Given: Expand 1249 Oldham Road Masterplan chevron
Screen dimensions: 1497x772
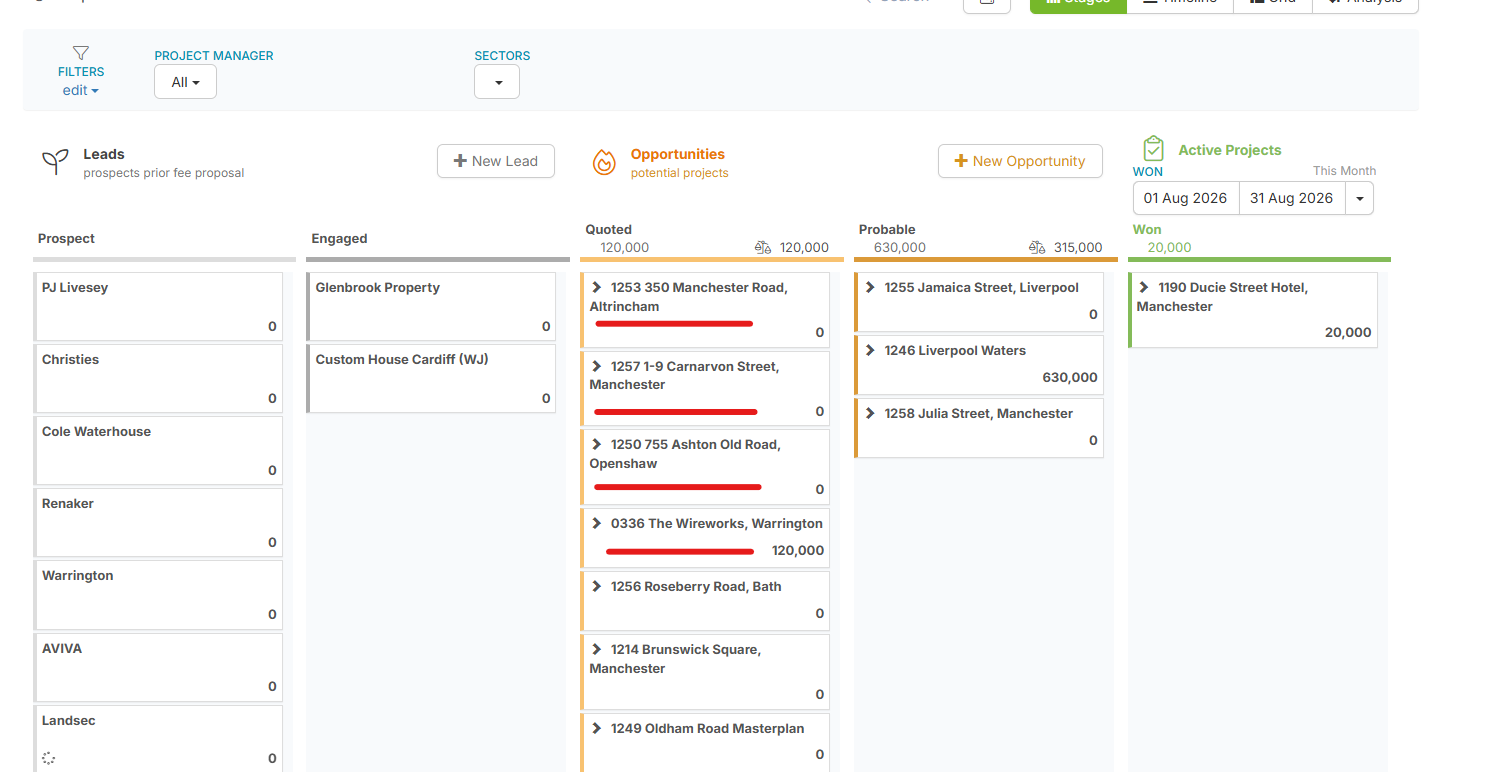Looking at the screenshot, I should (x=597, y=728).
